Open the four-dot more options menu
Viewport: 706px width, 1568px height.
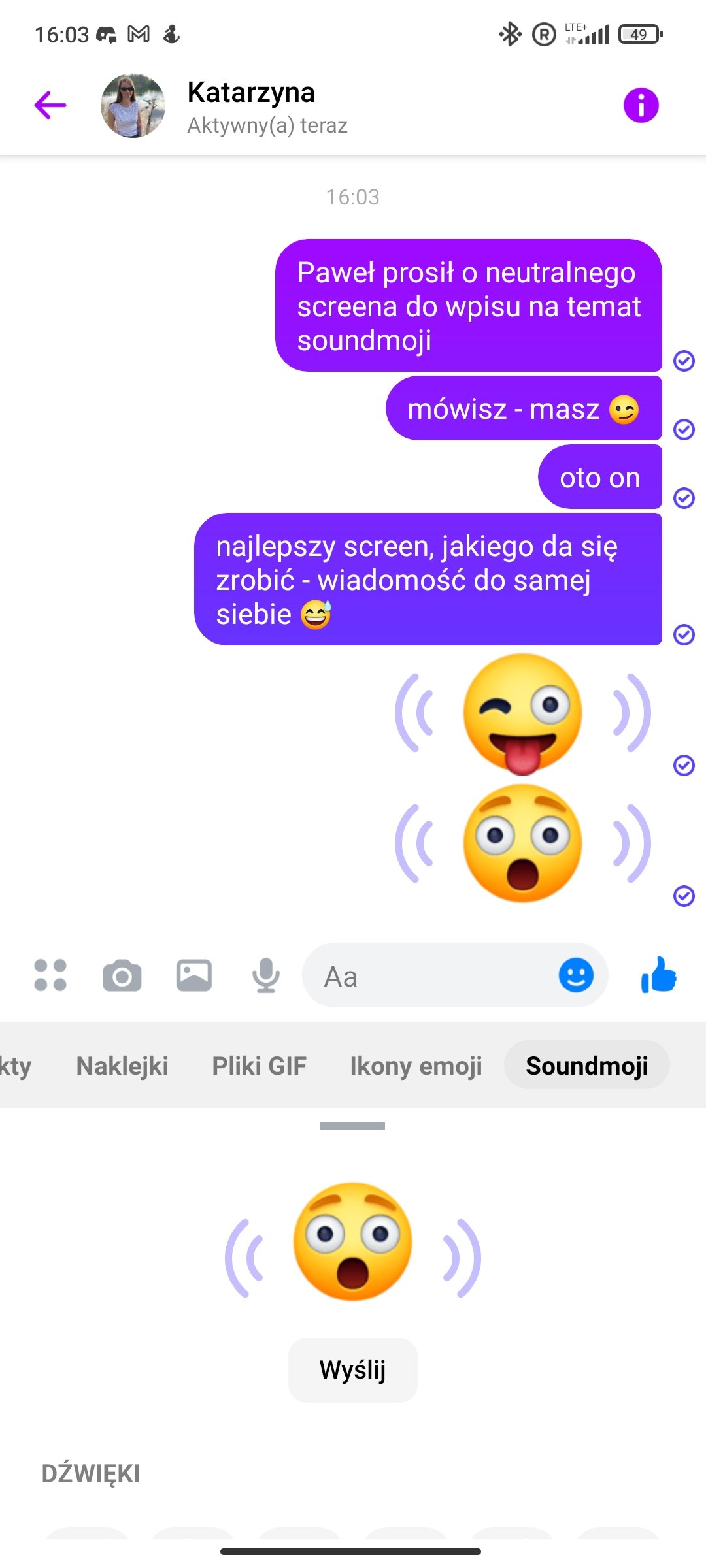pos(50,975)
